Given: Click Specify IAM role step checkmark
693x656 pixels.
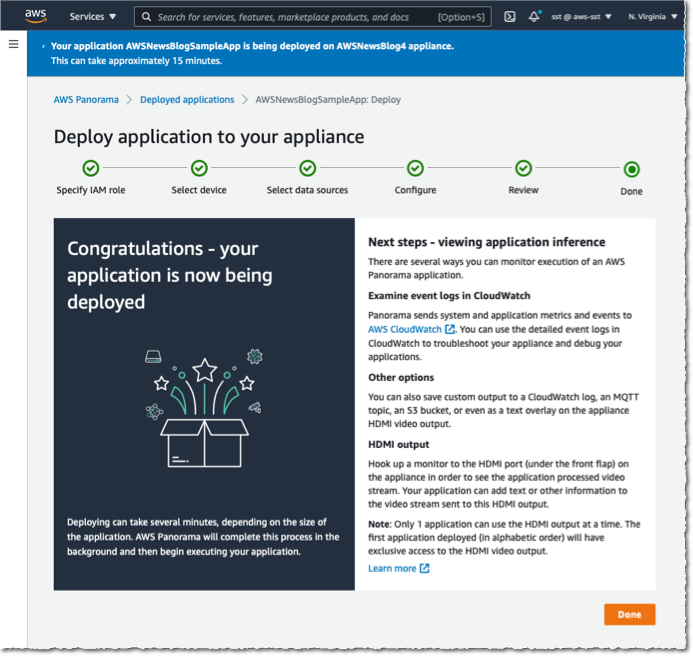Looking at the screenshot, I should coord(91,168).
